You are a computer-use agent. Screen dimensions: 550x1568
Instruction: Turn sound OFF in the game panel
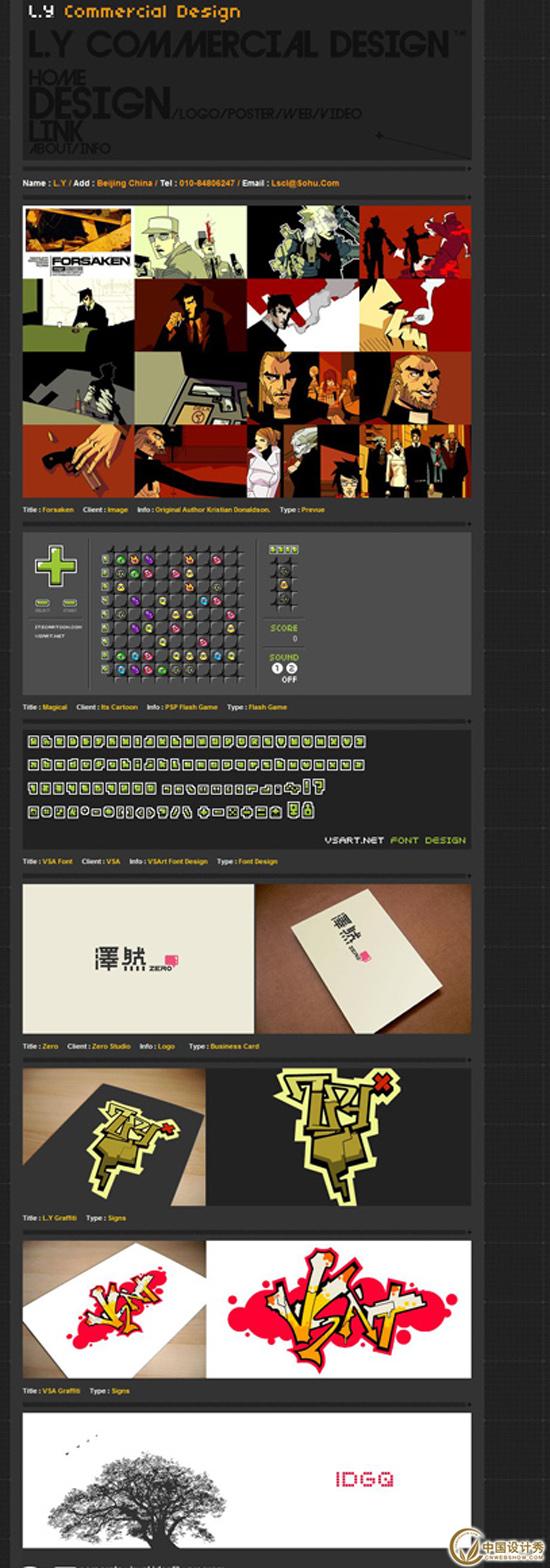tap(289, 680)
